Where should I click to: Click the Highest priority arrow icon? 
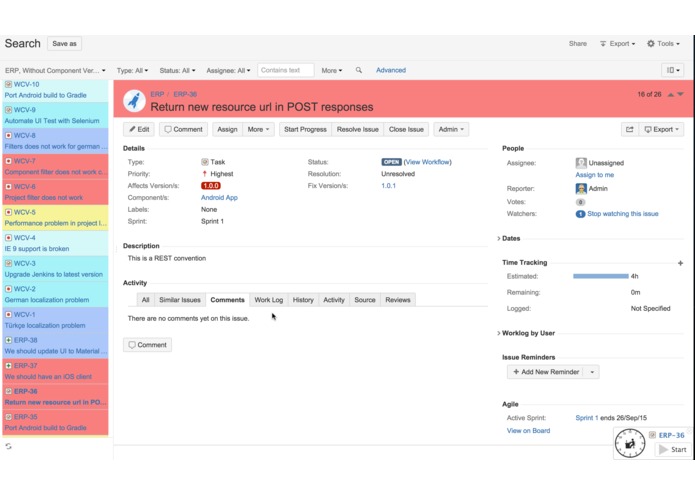coord(204,174)
